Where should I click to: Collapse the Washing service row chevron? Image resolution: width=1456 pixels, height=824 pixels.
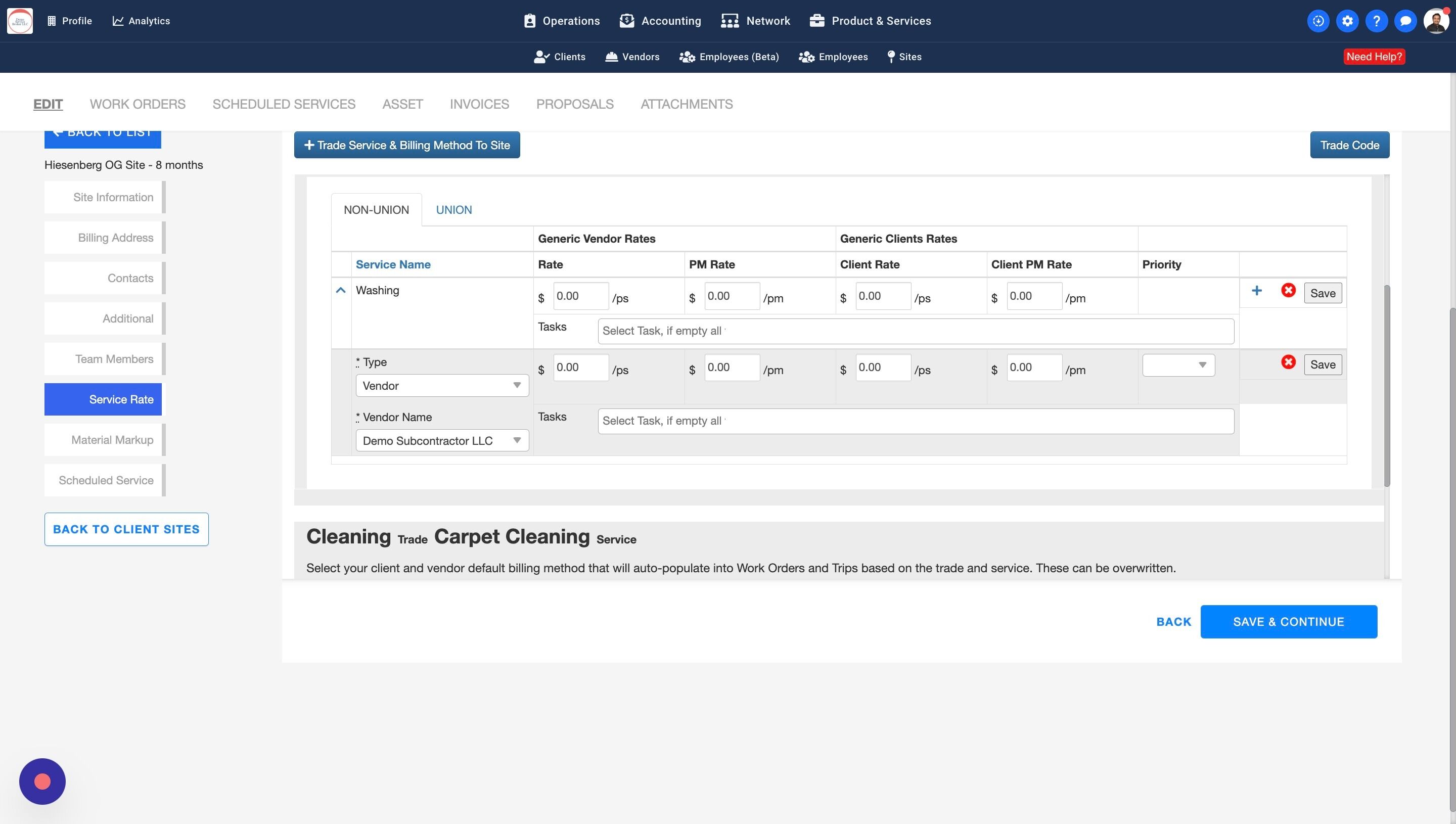pyautogui.click(x=341, y=290)
